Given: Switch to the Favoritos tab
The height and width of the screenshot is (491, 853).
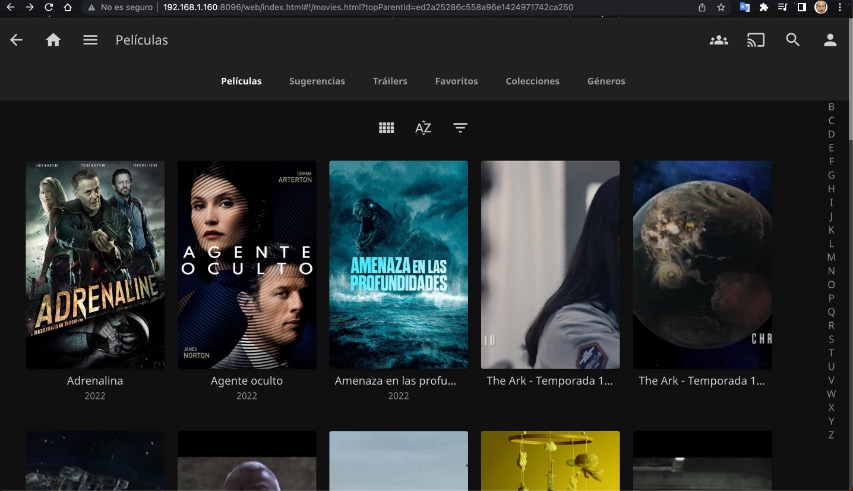Looking at the screenshot, I should (x=456, y=81).
